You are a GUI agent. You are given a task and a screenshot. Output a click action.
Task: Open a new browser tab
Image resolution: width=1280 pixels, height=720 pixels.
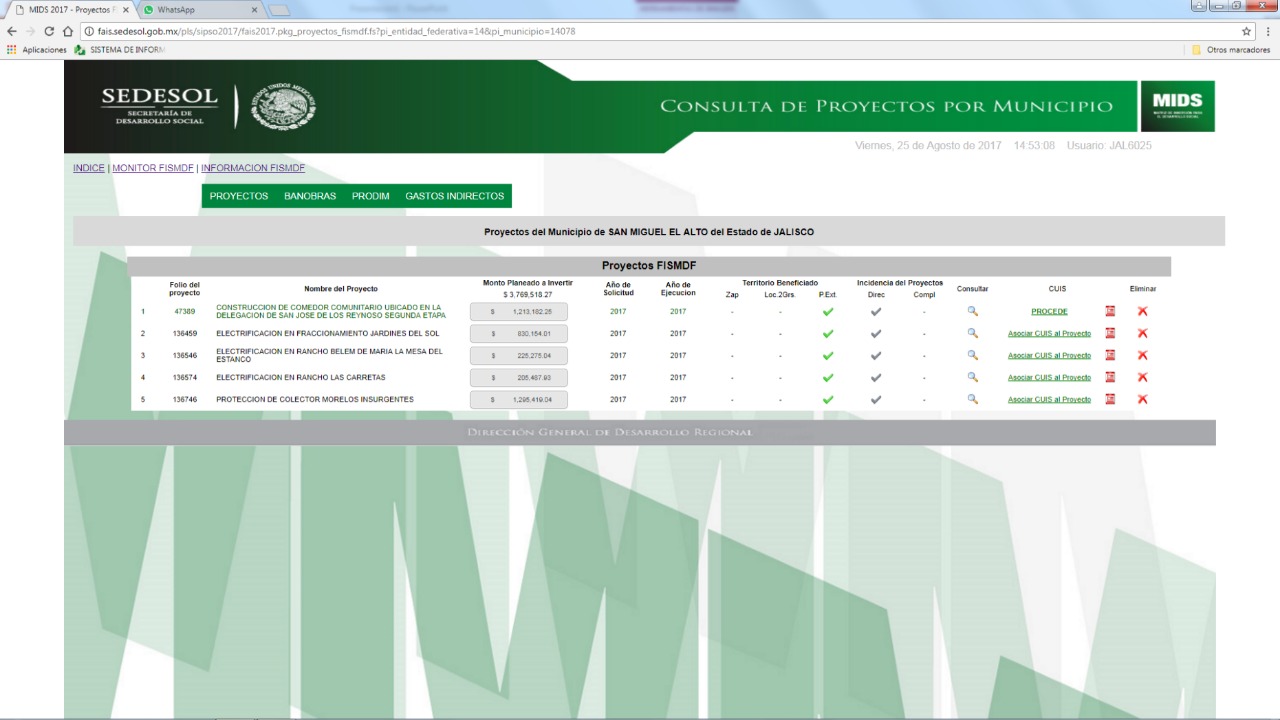click(279, 10)
